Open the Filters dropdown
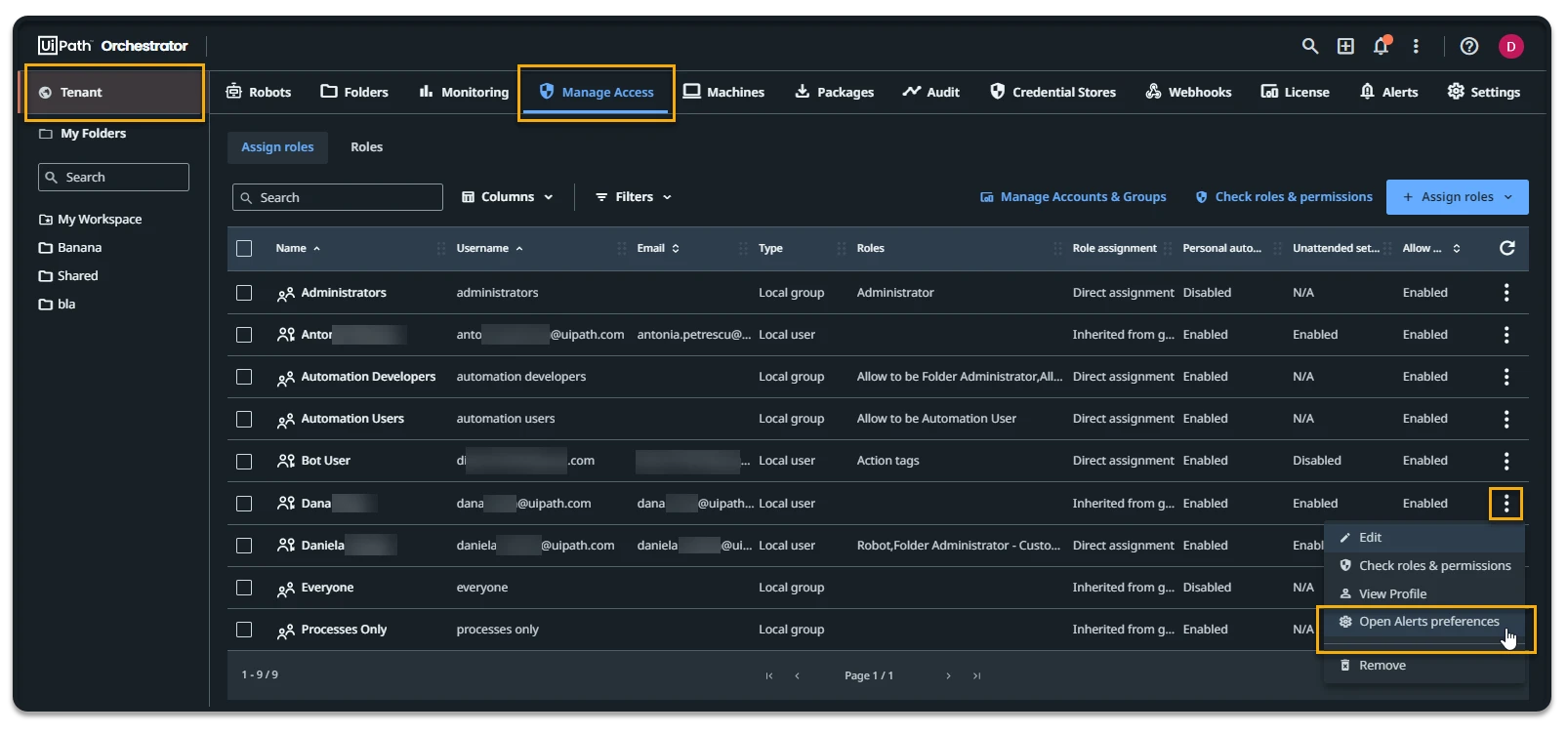The image size is (1568, 734). [x=634, y=197]
